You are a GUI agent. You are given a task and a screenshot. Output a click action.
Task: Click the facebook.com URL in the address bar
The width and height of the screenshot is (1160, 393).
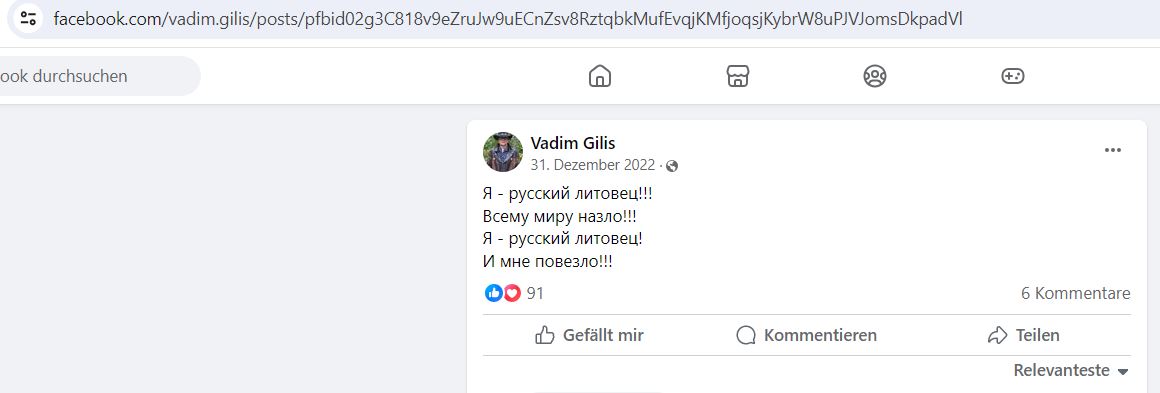pyautogui.click(x=508, y=19)
